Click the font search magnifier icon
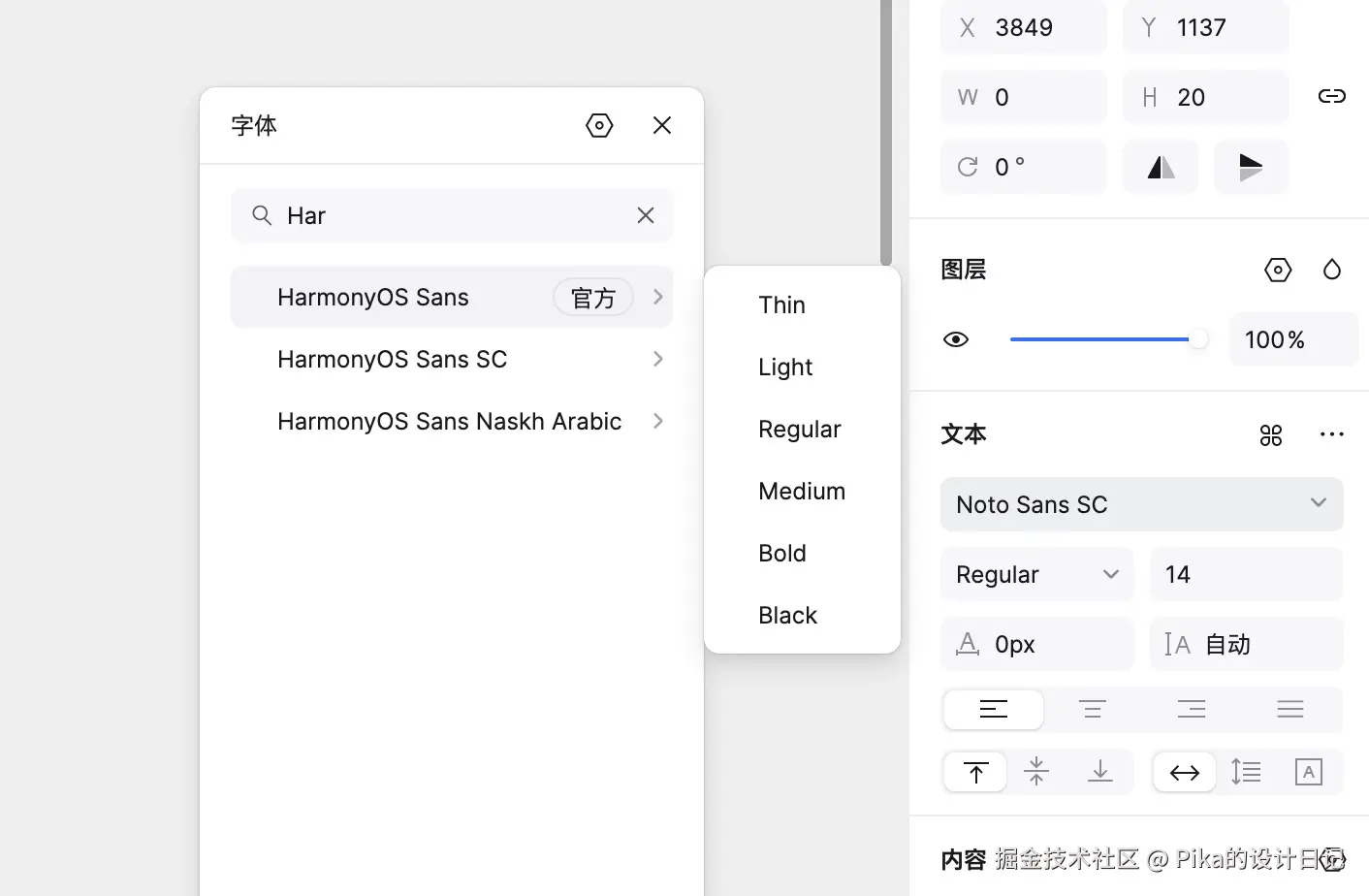The width and height of the screenshot is (1369, 896). 262,215
